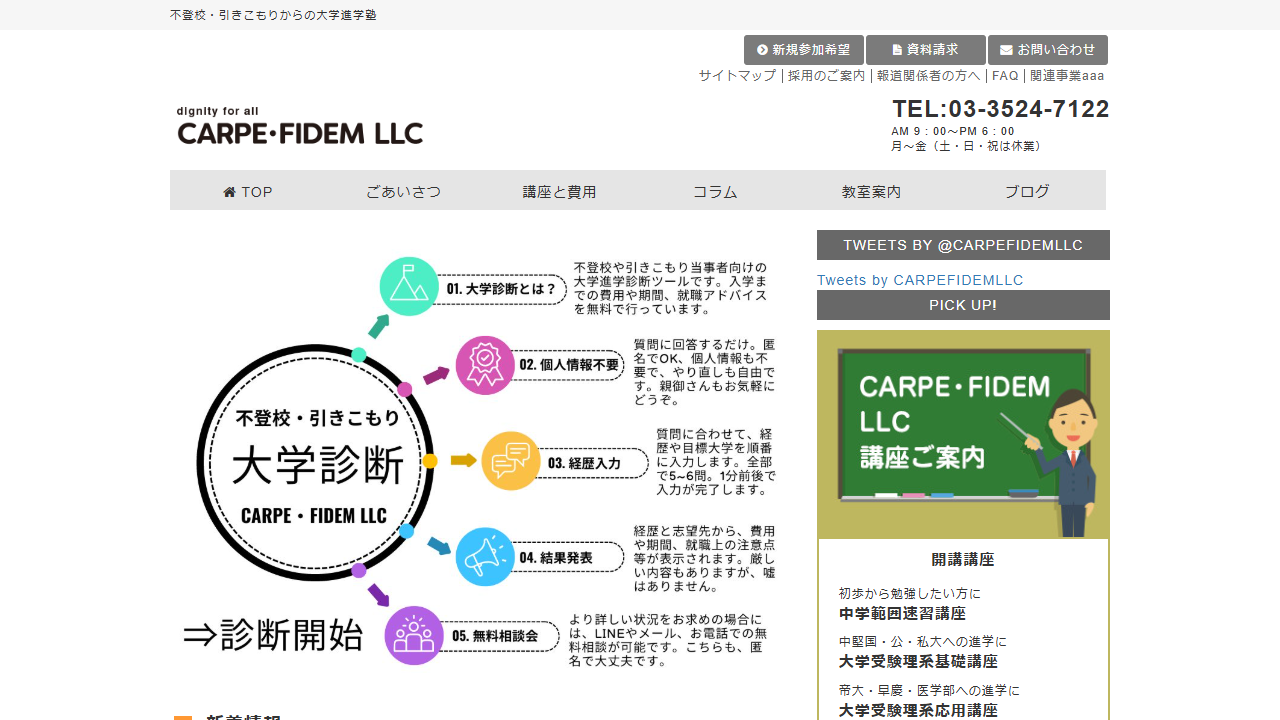This screenshot has height=720, width=1280.
Task: Click purple arrow pointing to step 05
Action: pos(378,595)
